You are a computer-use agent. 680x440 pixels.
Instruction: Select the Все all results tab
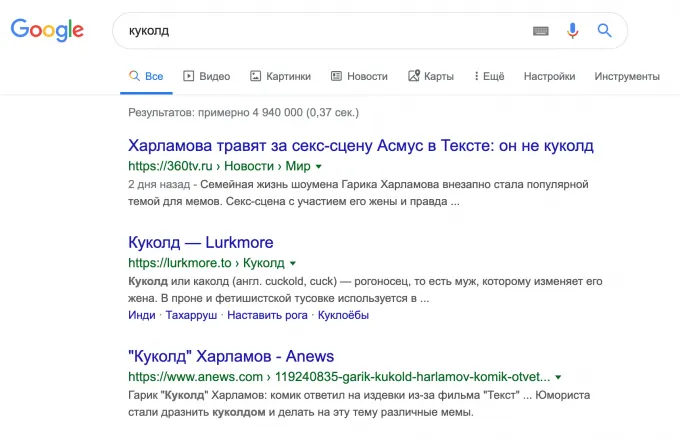click(x=146, y=76)
